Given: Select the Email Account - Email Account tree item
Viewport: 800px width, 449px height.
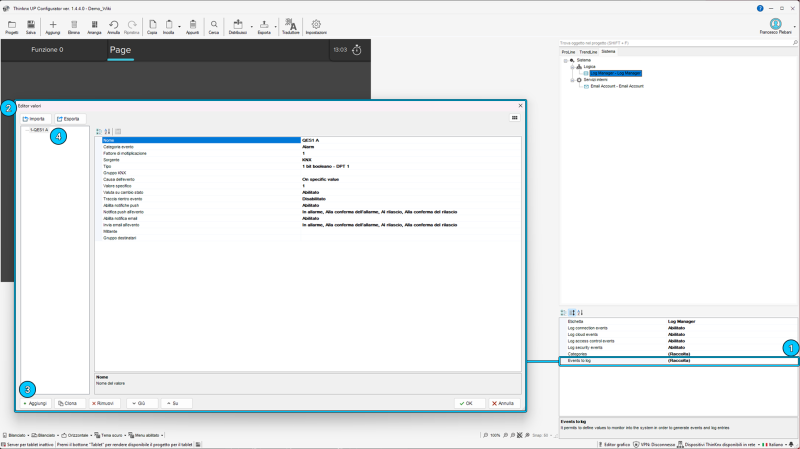Looking at the screenshot, I should pyautogui.click(x=617, y=86).
